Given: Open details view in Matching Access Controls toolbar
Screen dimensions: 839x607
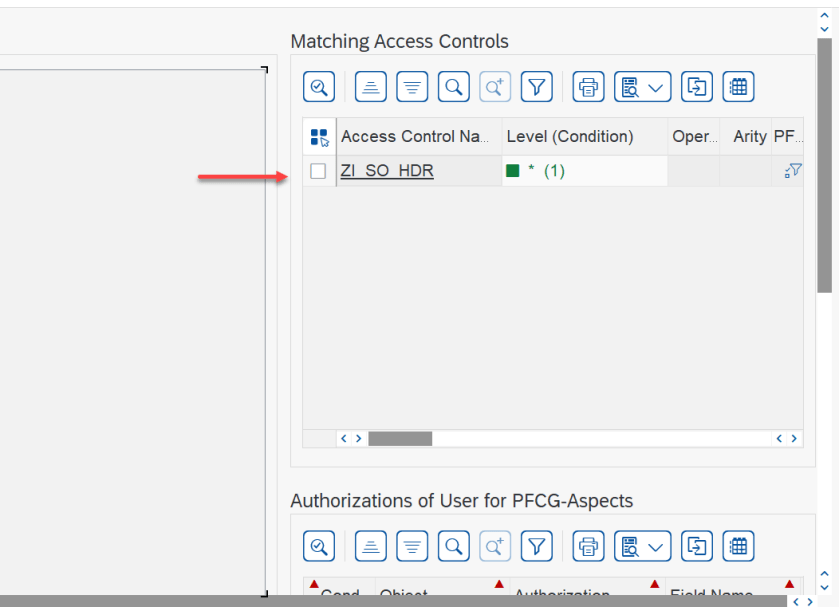Looking at the screenshot, I should [x=319, y=86].
